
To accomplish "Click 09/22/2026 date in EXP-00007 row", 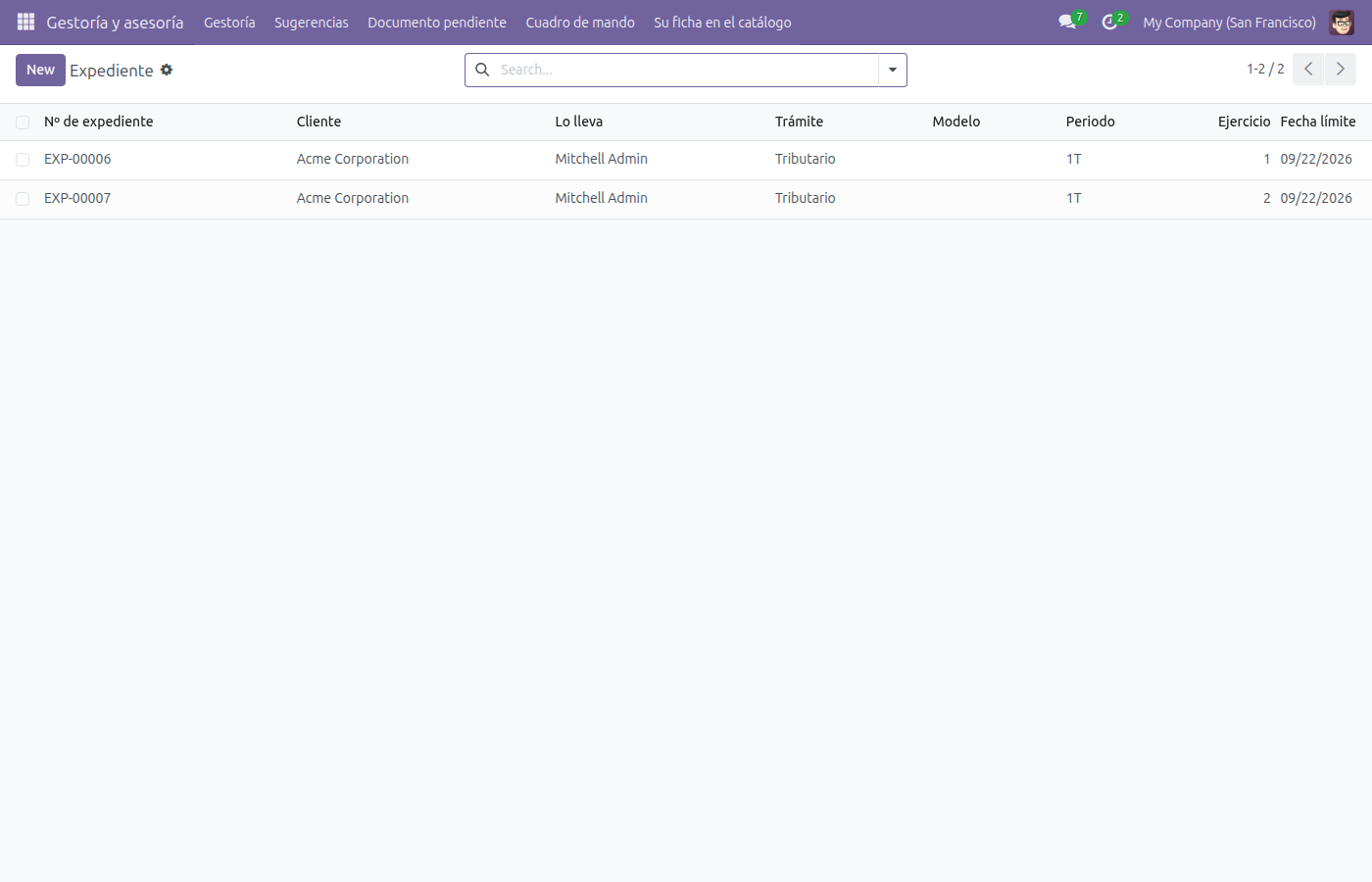I will (1316, 198).
